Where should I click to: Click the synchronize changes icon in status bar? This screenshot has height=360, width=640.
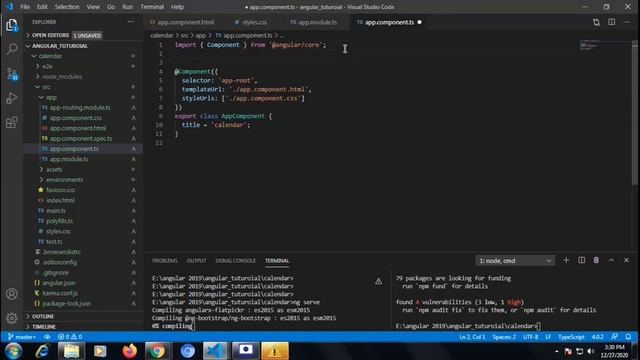(47, 337)
